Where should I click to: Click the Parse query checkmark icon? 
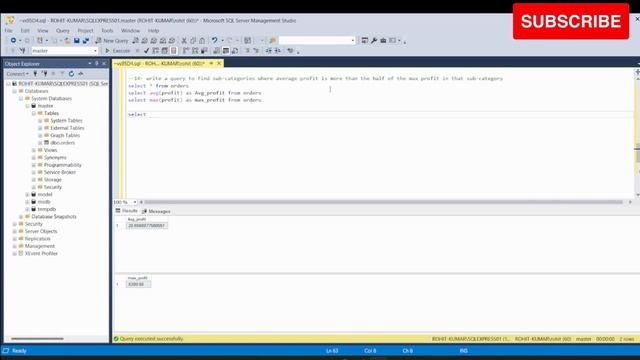pyautogui.click(x=146, y=51)
